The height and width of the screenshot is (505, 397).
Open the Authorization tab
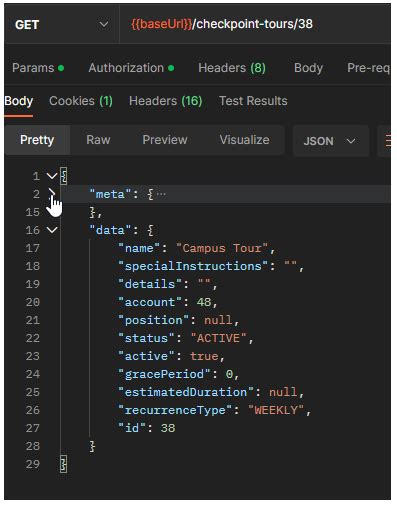(x=131, y=68)
